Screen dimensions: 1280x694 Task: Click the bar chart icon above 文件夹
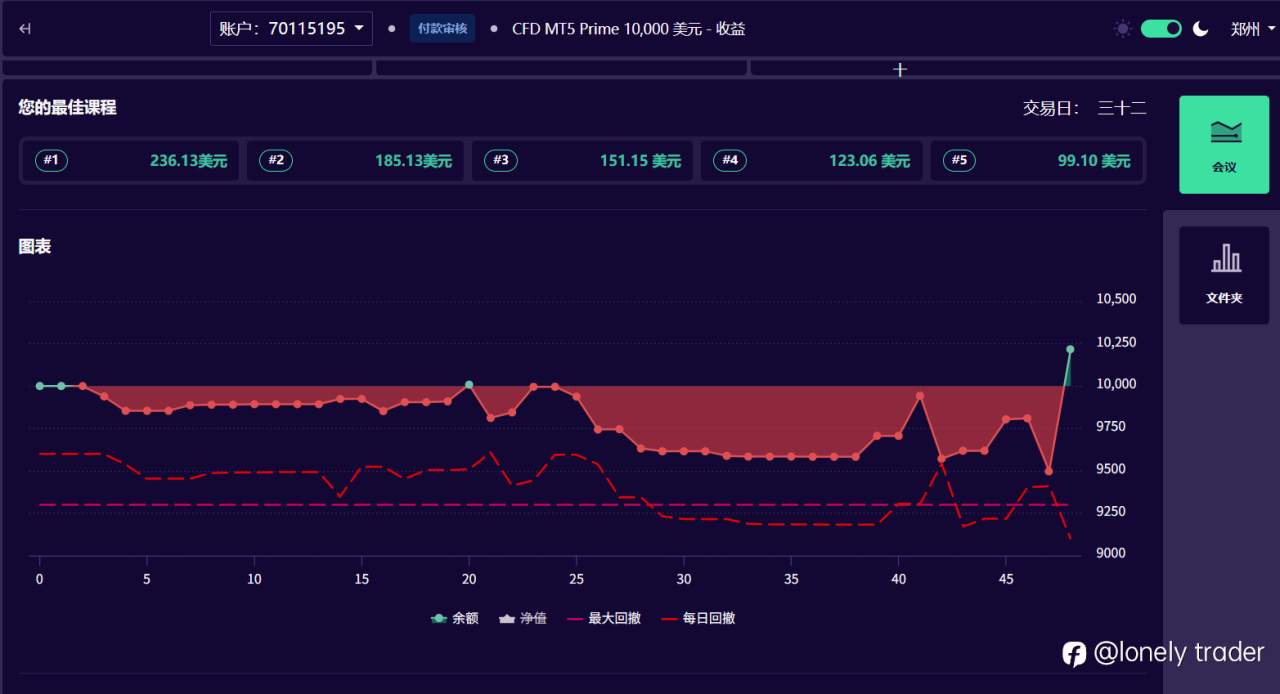(1226, 258)
